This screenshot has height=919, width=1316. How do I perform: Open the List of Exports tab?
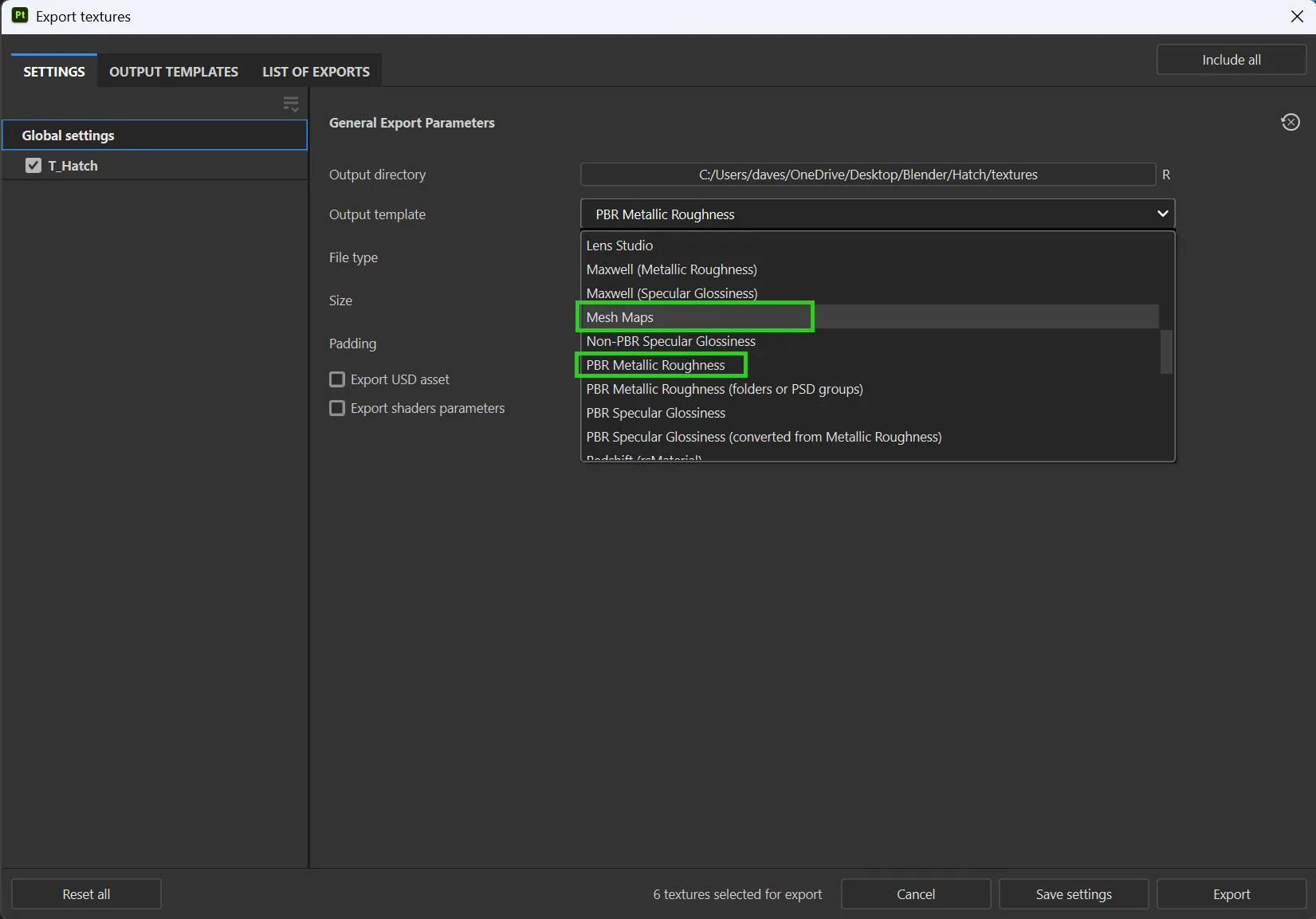click(316, 72)
